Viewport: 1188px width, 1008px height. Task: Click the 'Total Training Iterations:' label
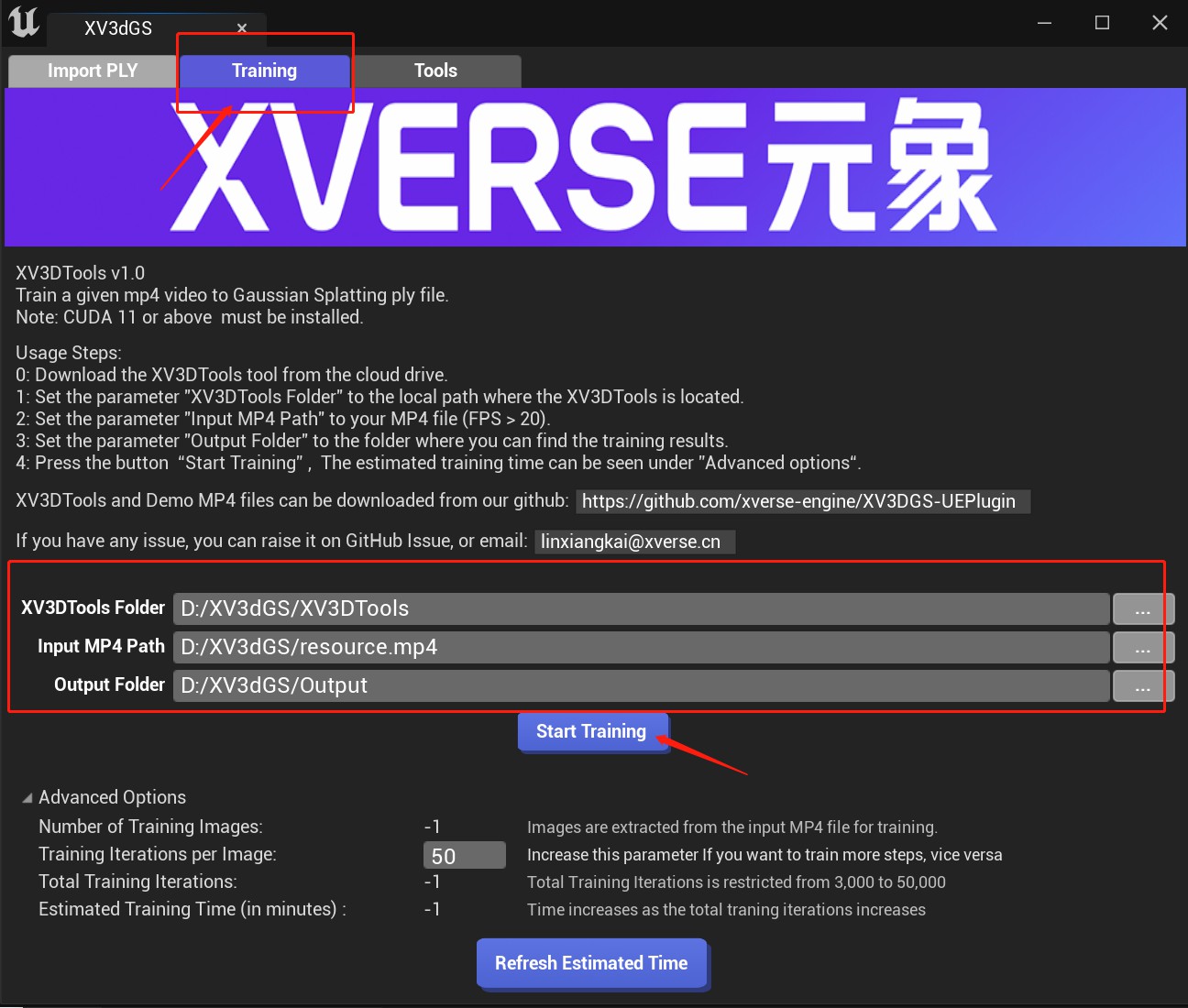pos(137,882)
